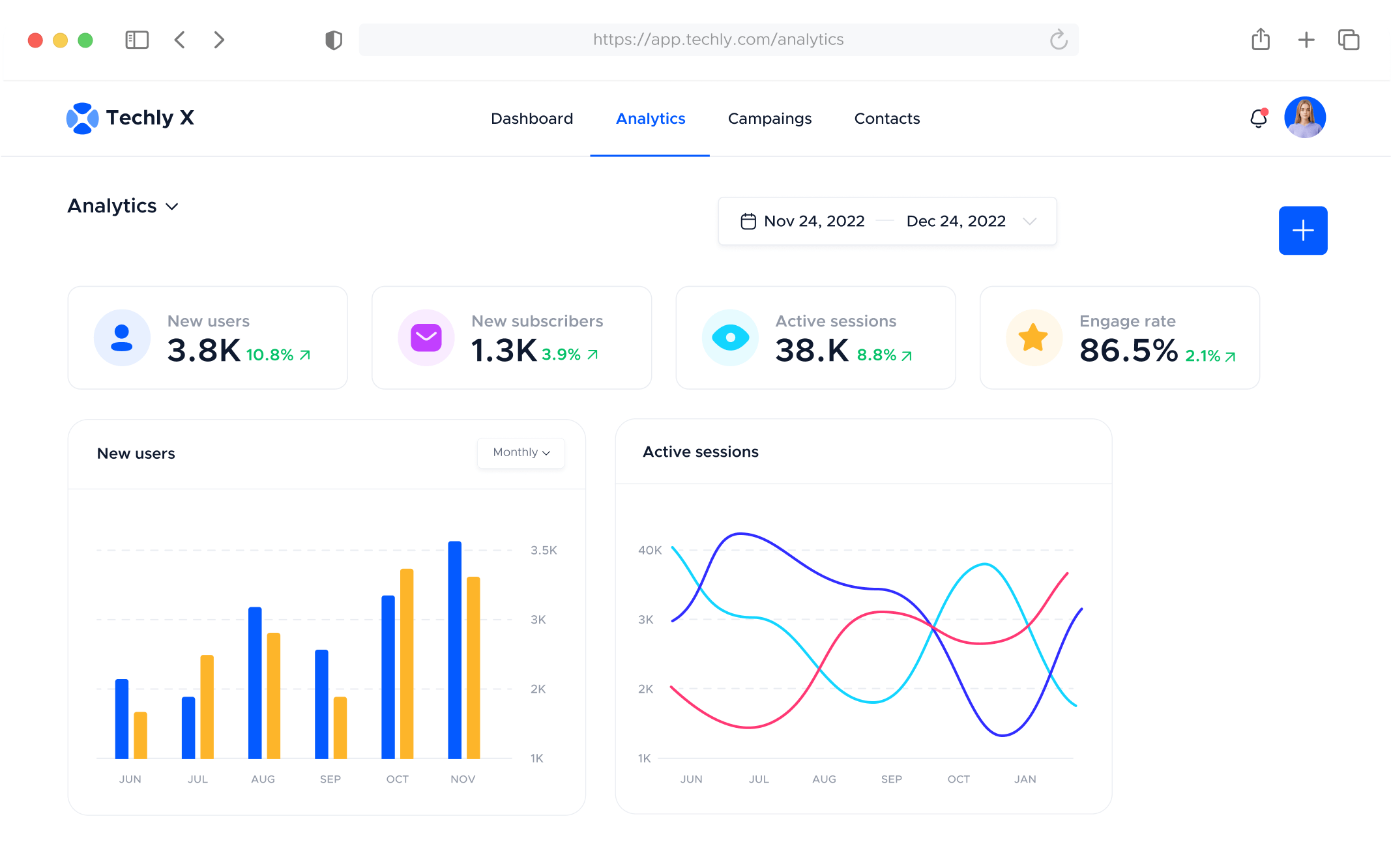Click the browser reload icon
The height and width of the screenshot is (868, 1391).
[x=1059, y=40]
